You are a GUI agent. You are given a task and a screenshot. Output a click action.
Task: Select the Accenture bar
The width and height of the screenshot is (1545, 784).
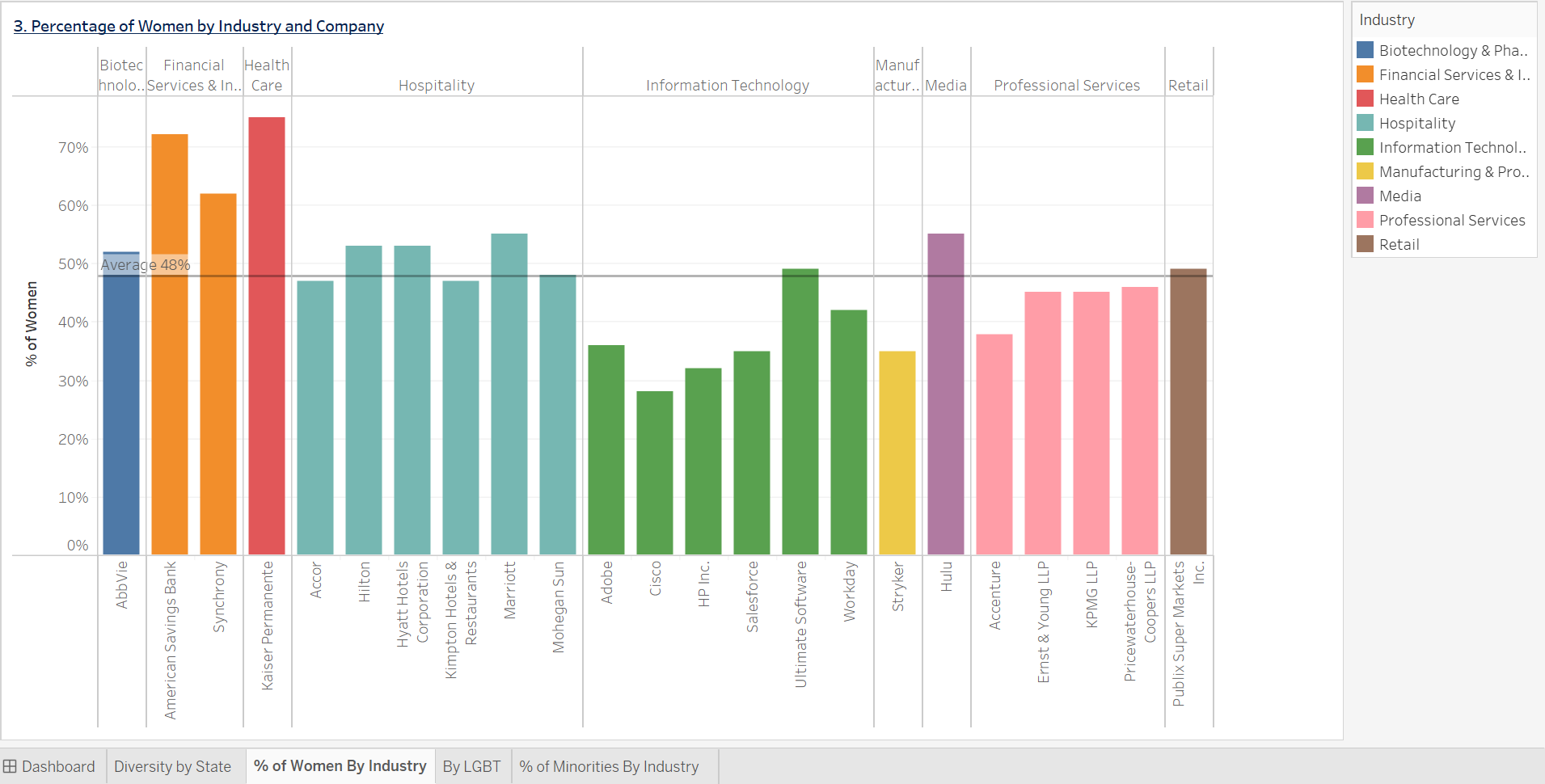[994, 445]
